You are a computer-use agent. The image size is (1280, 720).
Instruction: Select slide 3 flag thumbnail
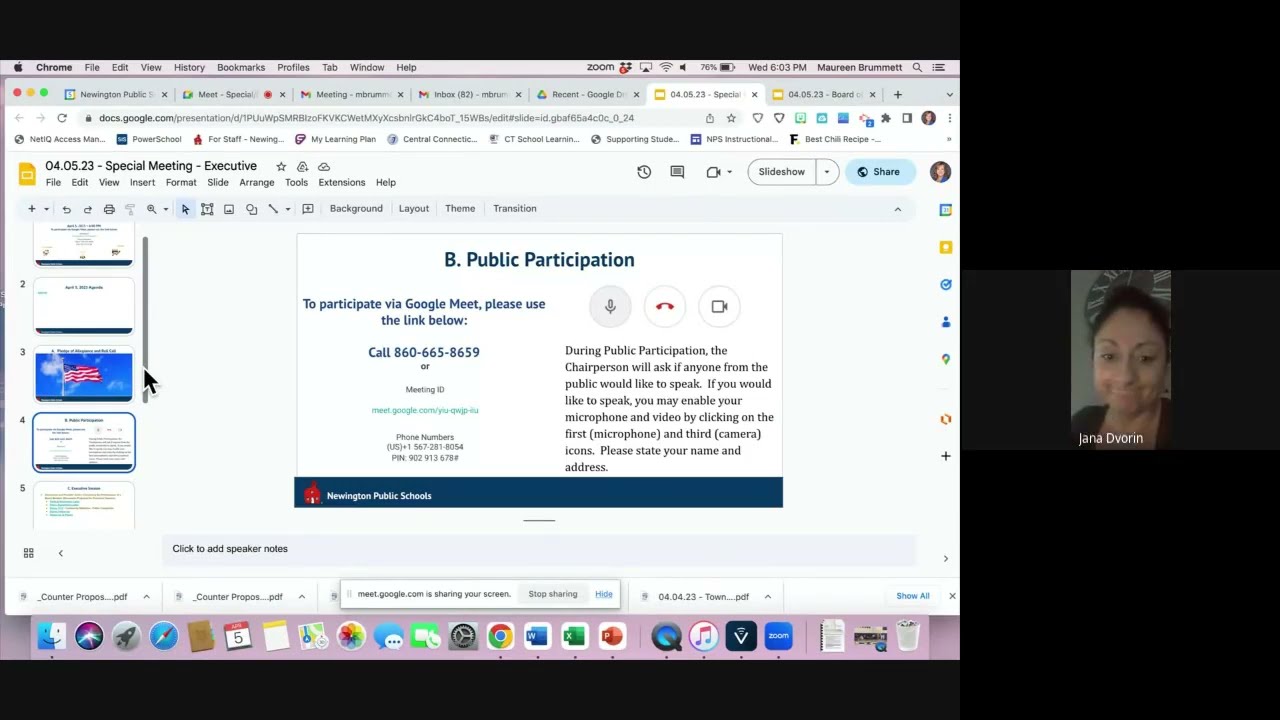click(x=84, y=374)
